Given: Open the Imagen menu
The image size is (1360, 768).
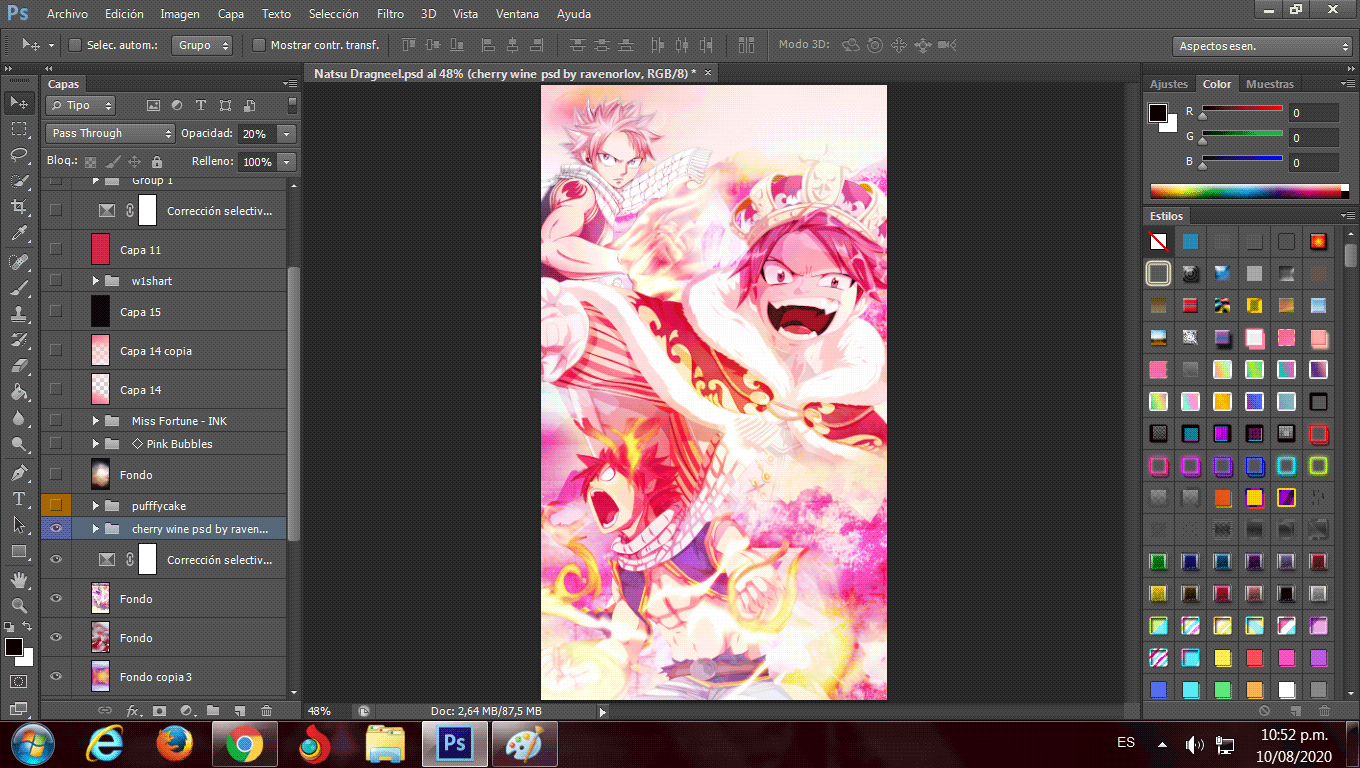Looking at the screenshot, I should (x=180, y=14).
